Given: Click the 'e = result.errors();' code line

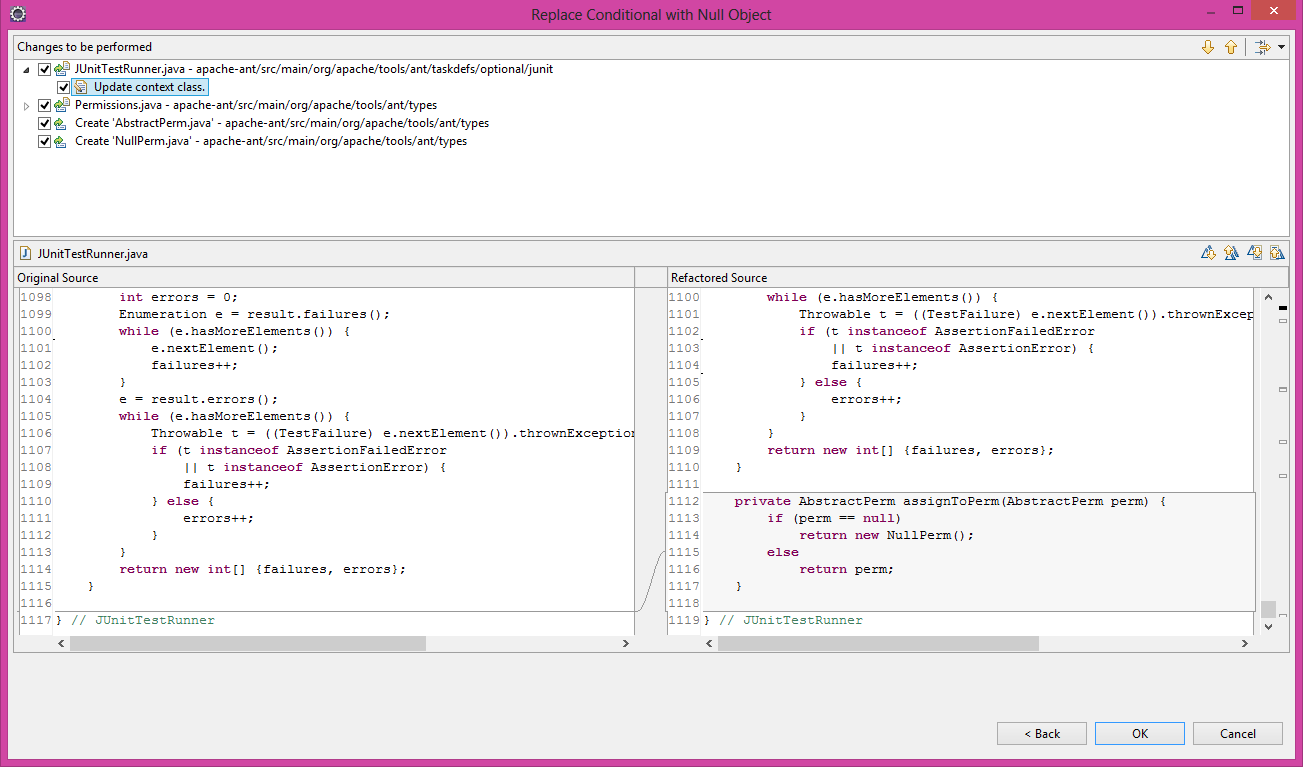Looking at the screenshot, I should (198, 399).
